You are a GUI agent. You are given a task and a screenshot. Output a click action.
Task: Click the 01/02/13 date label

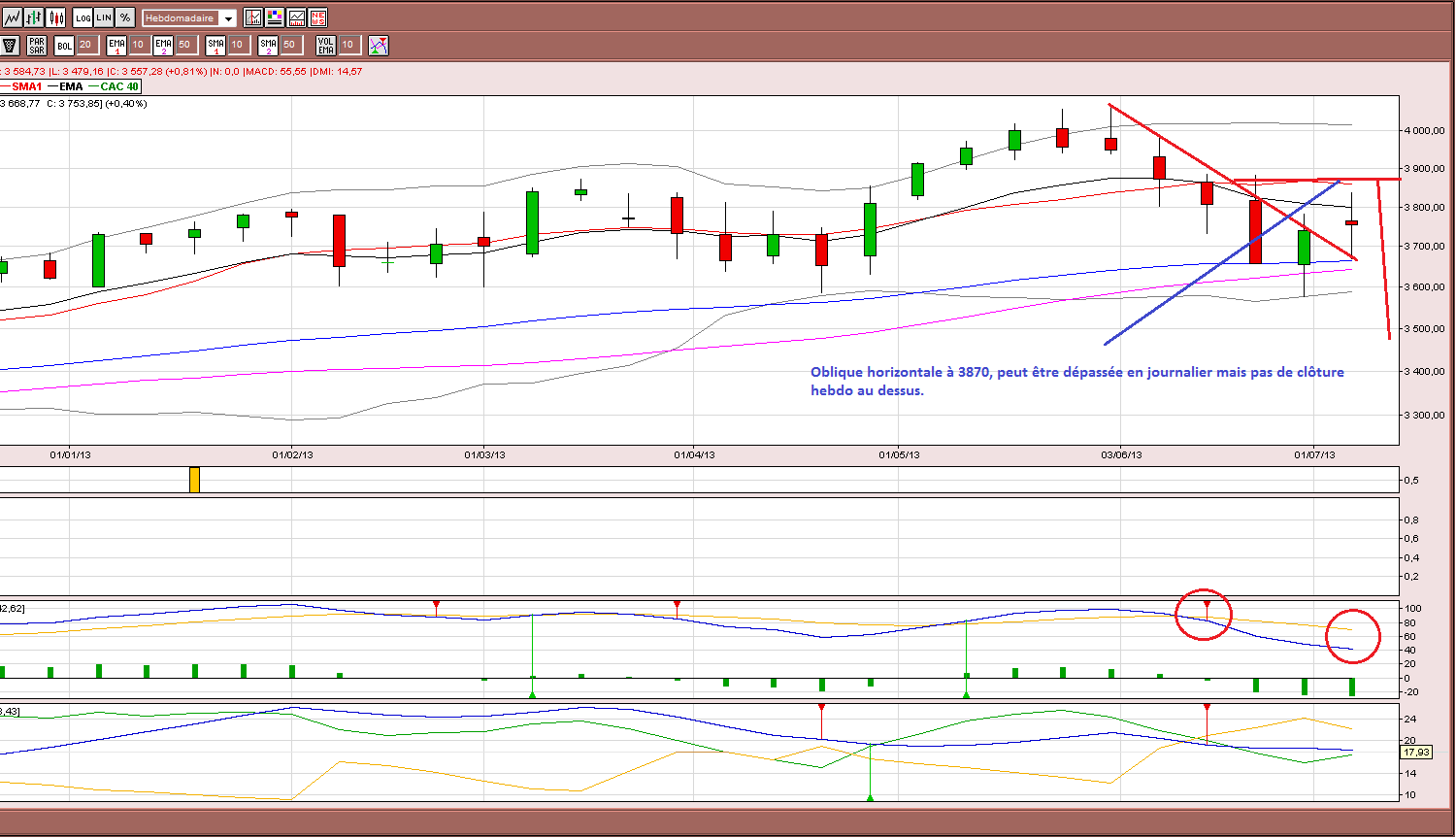pyautogui.click(x=292, y=454)
